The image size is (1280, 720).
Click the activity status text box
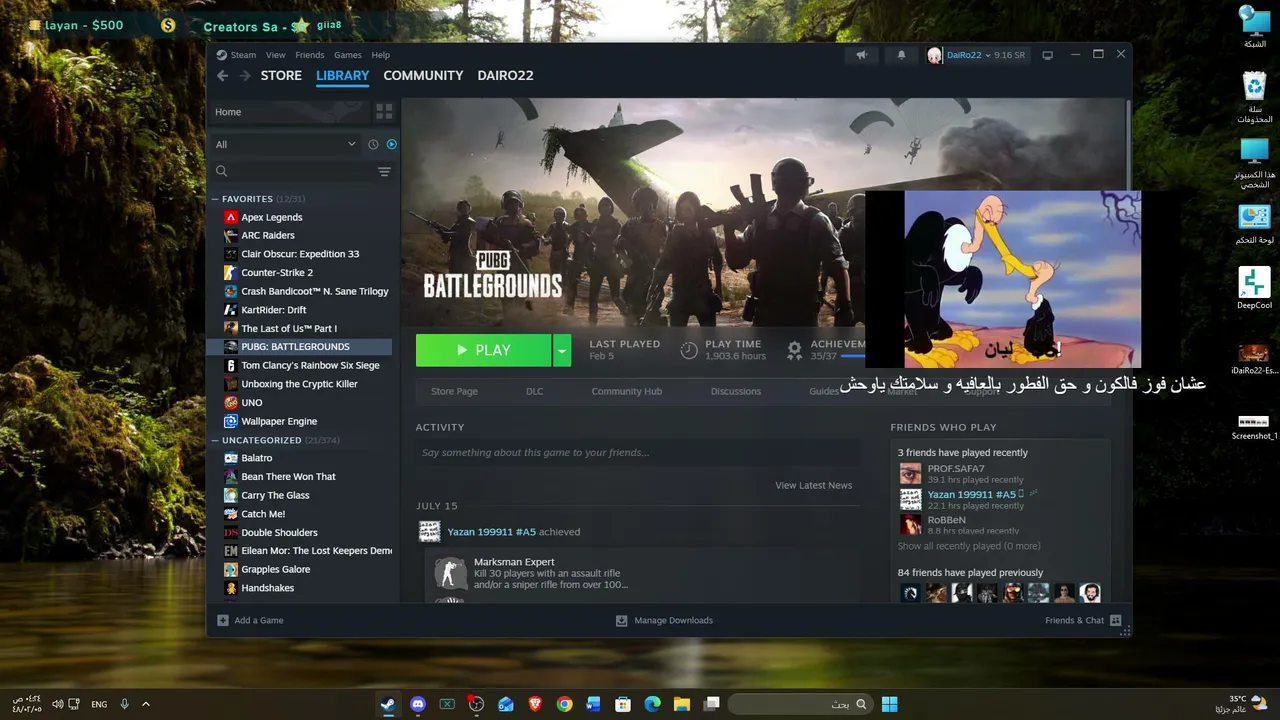tap(637, 453)
